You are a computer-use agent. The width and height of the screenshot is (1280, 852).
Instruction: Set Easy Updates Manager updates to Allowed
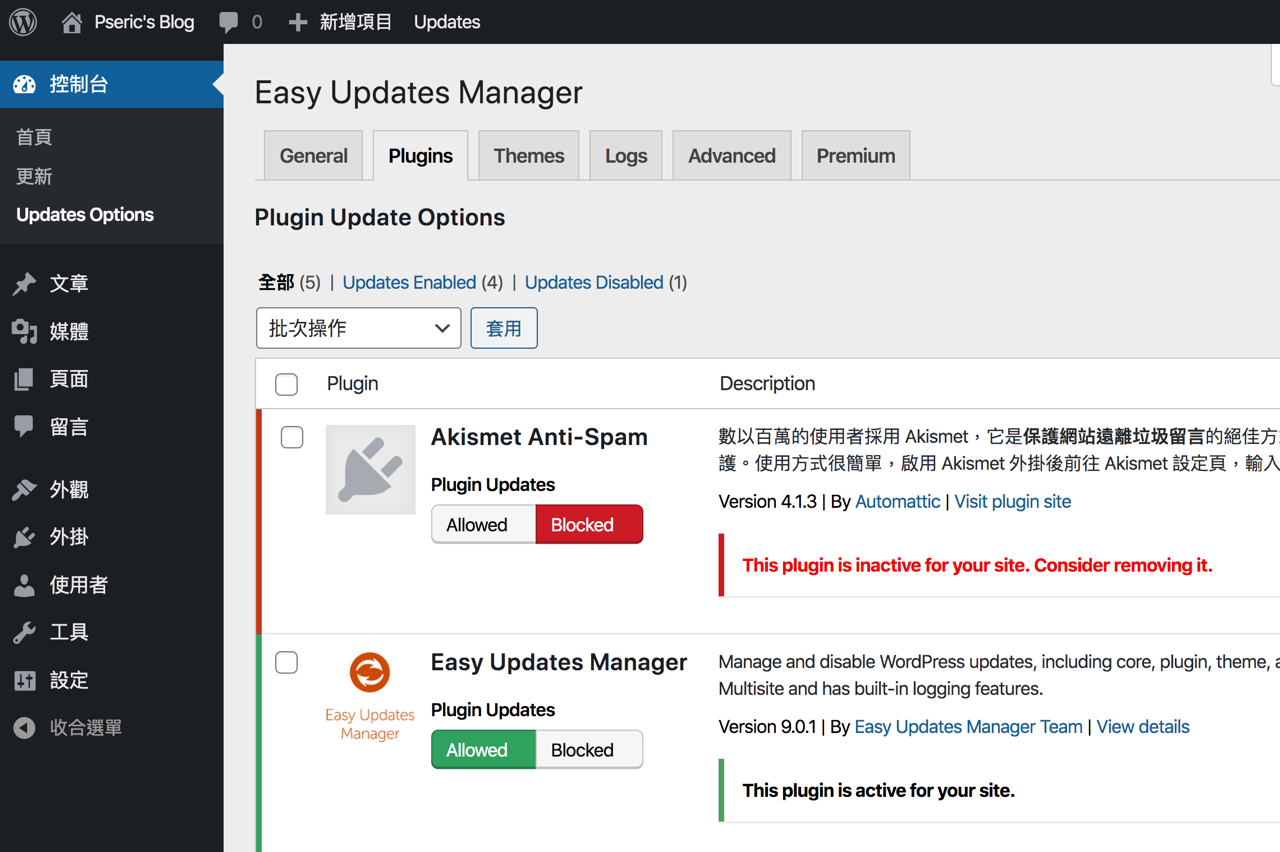point(484,750)
